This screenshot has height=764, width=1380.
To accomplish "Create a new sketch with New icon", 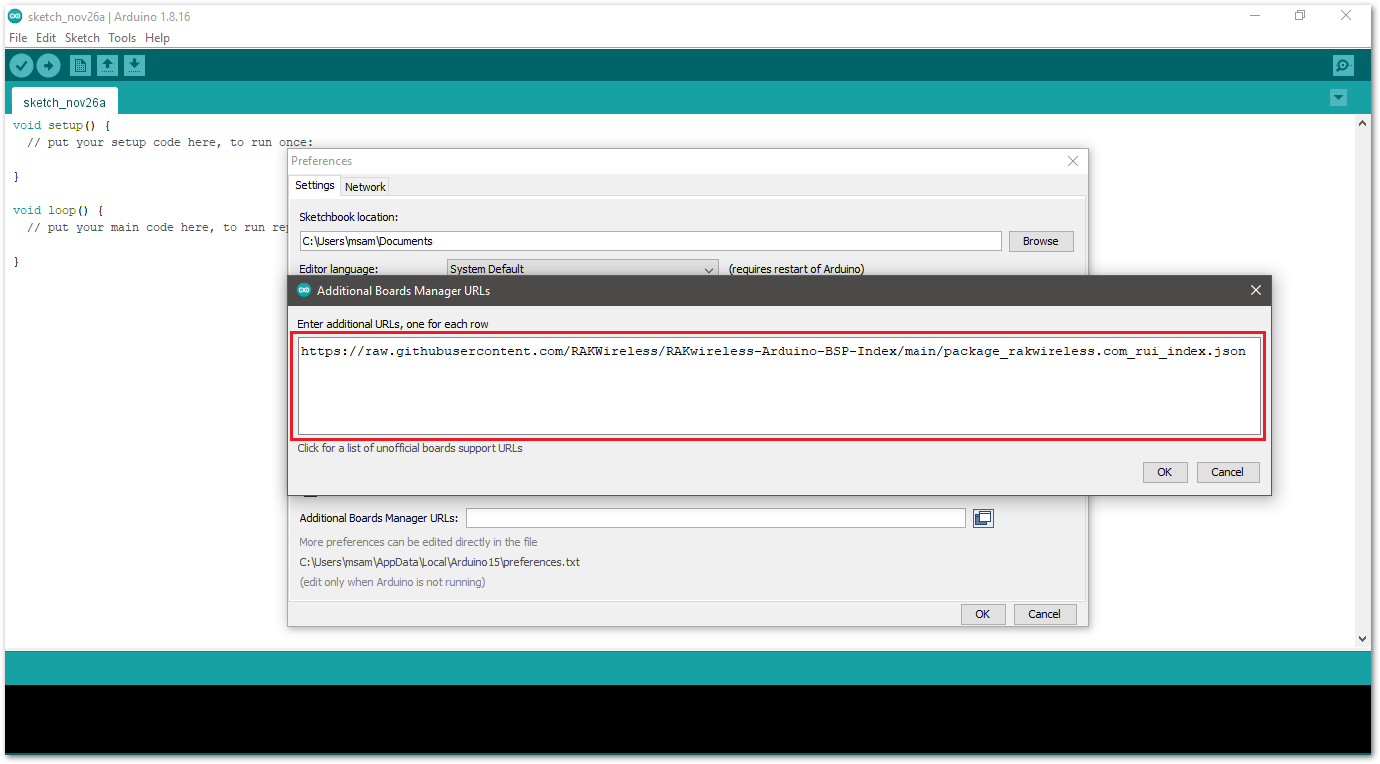I will (x=80, y=66).
